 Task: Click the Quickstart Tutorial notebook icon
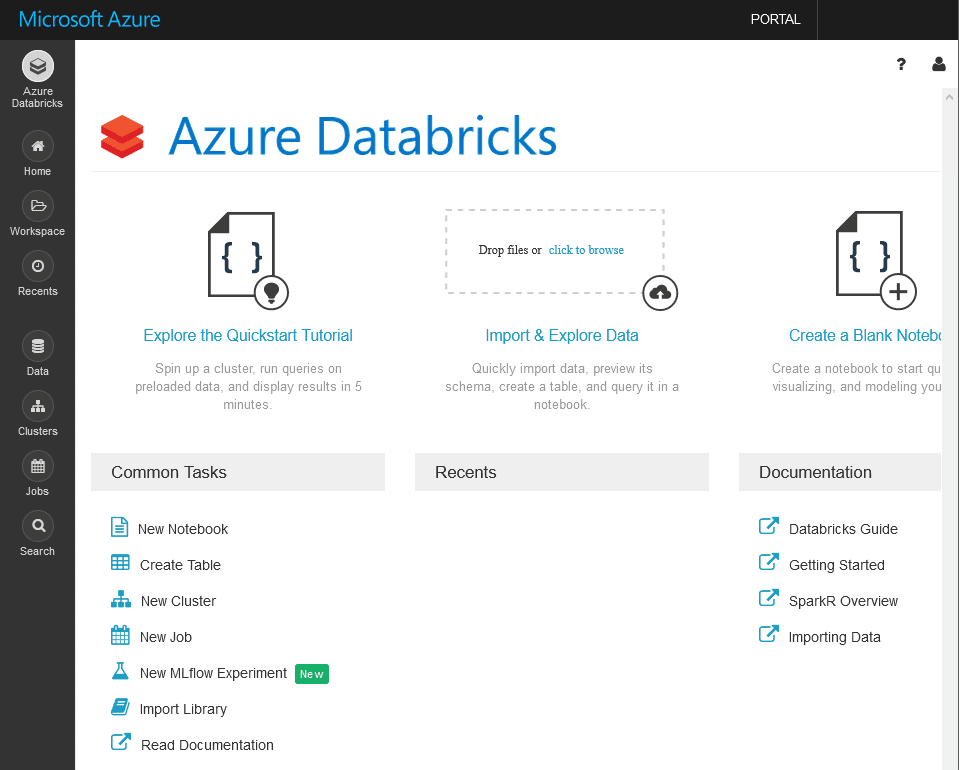click(247, 260)
